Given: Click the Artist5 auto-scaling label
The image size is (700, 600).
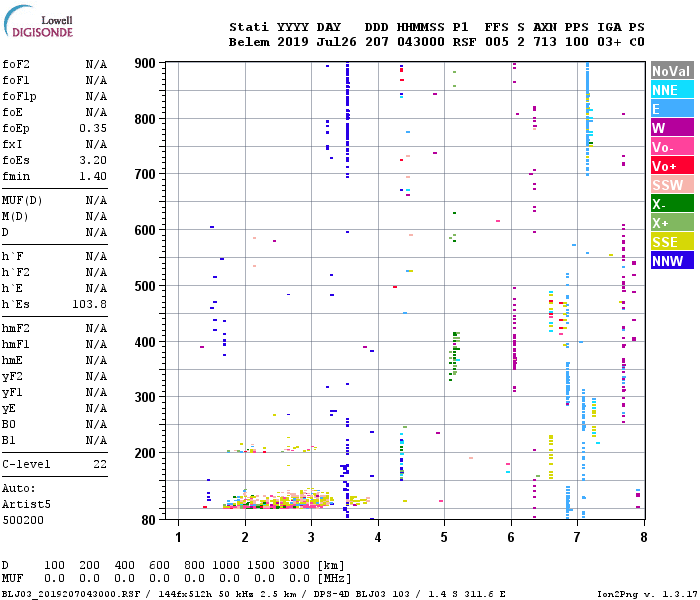Looking at the screenshot, I should [x=26, y=504].
